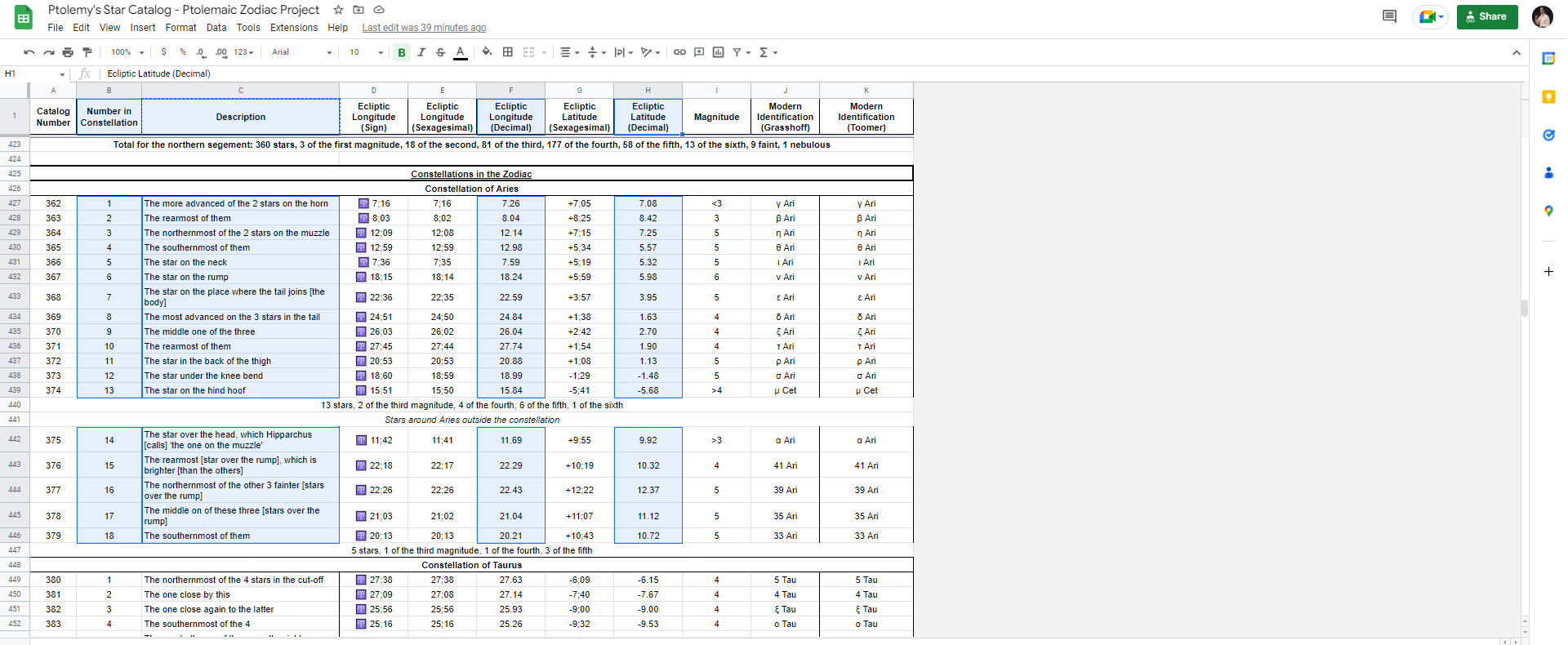Open the text color picker

[x=461, y=52]
